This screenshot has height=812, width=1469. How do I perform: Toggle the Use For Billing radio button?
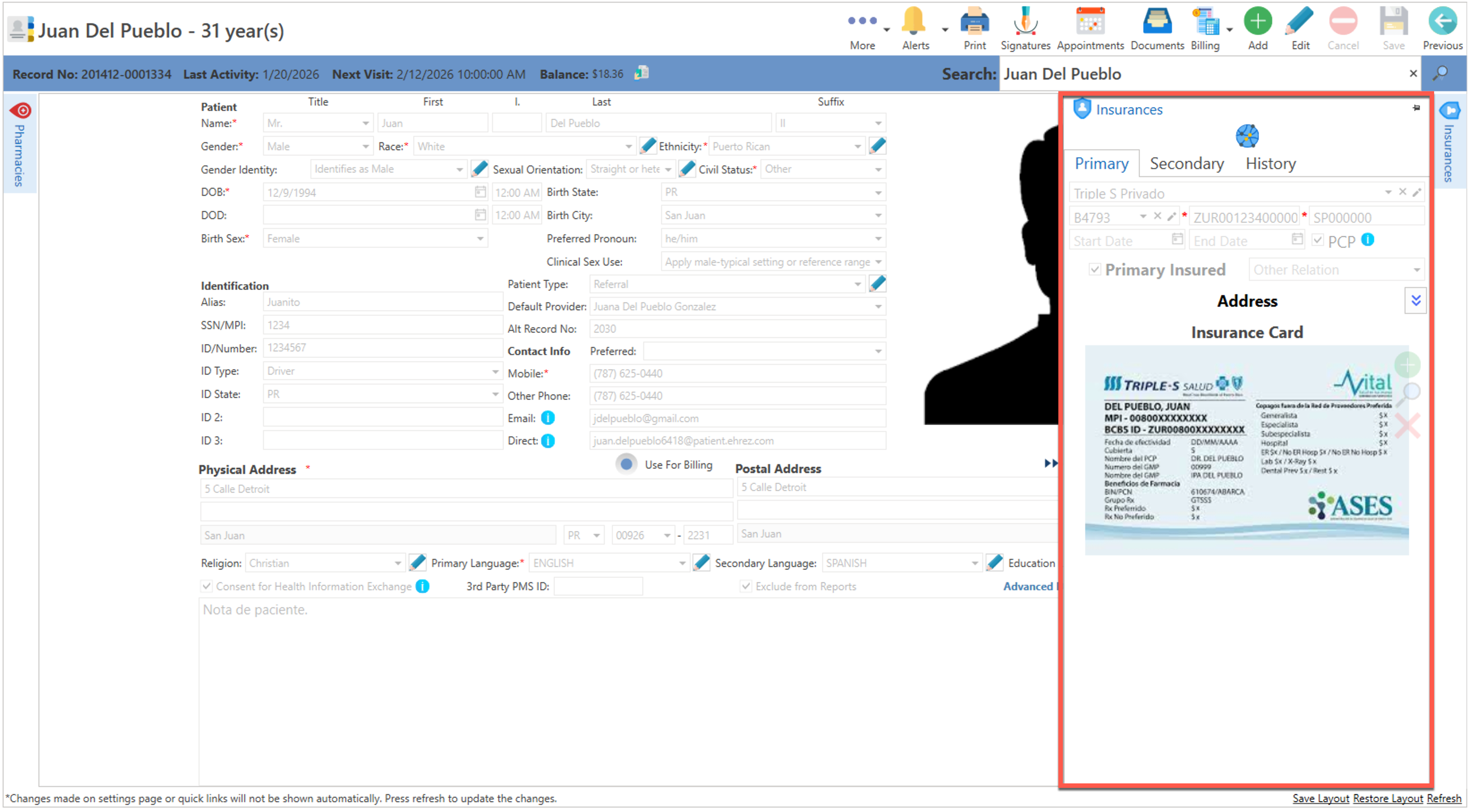(x=626, y=464)
